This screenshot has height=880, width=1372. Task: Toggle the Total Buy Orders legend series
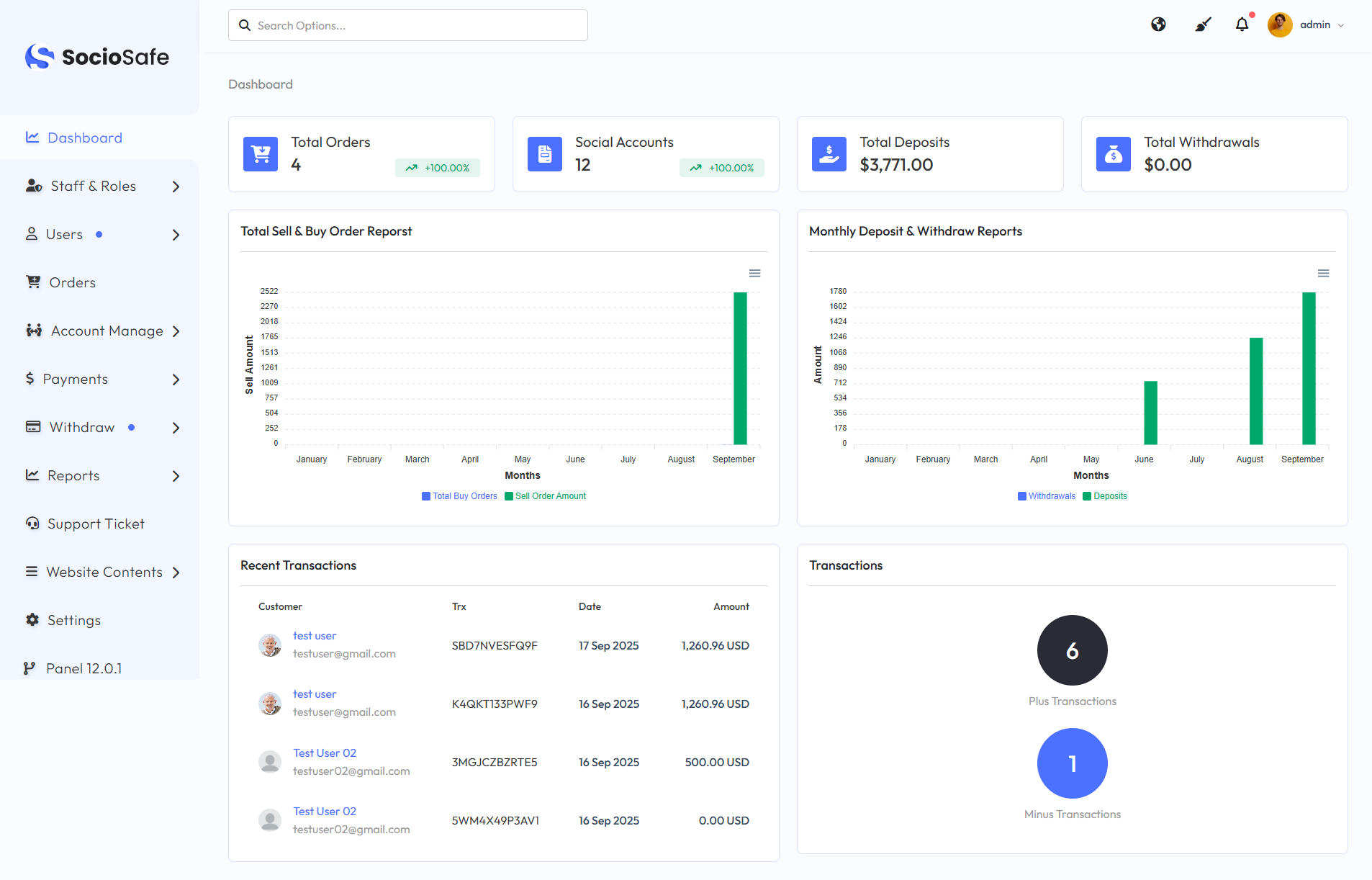point(460,496)
